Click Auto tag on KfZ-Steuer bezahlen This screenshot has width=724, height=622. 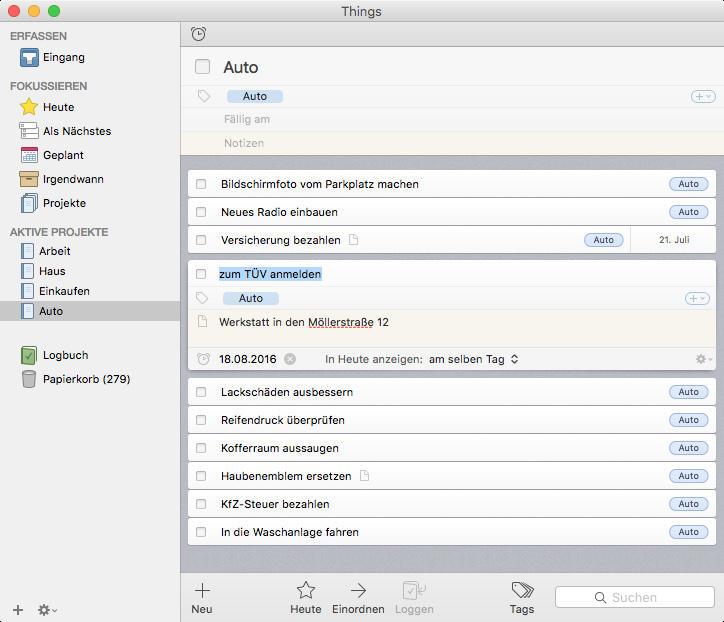[x=688, y=504]
